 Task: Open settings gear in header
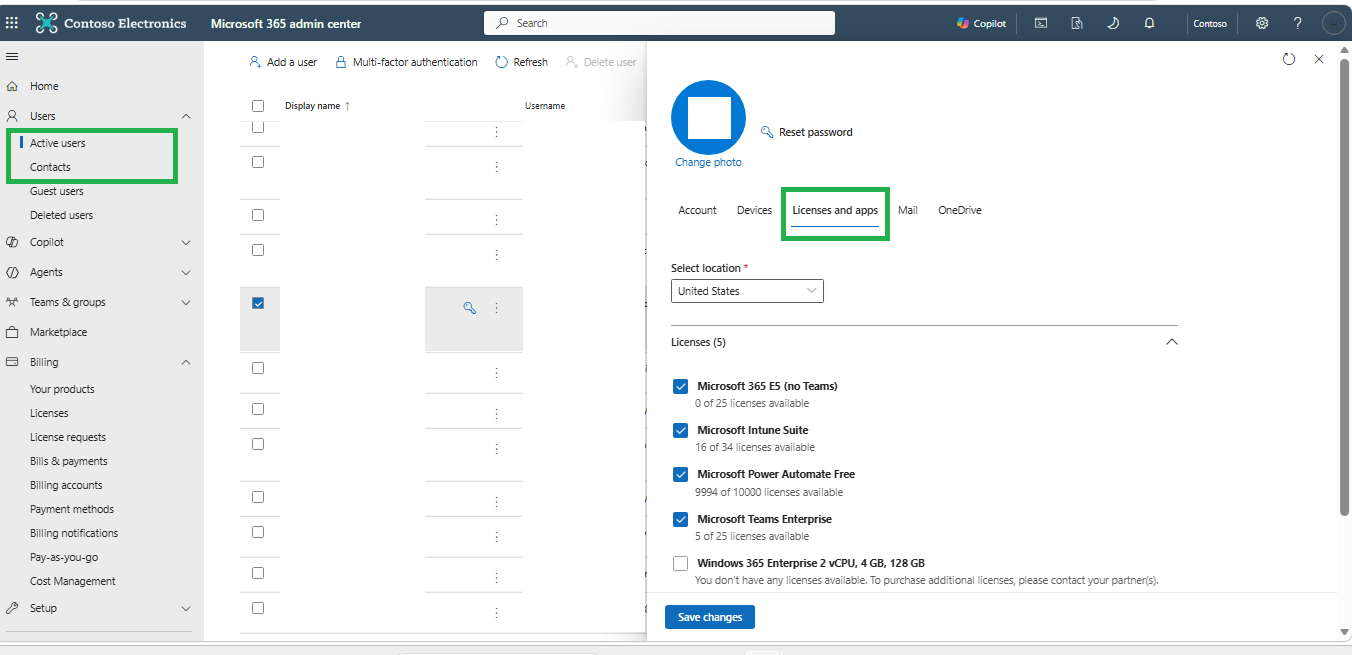[1262, 23]
